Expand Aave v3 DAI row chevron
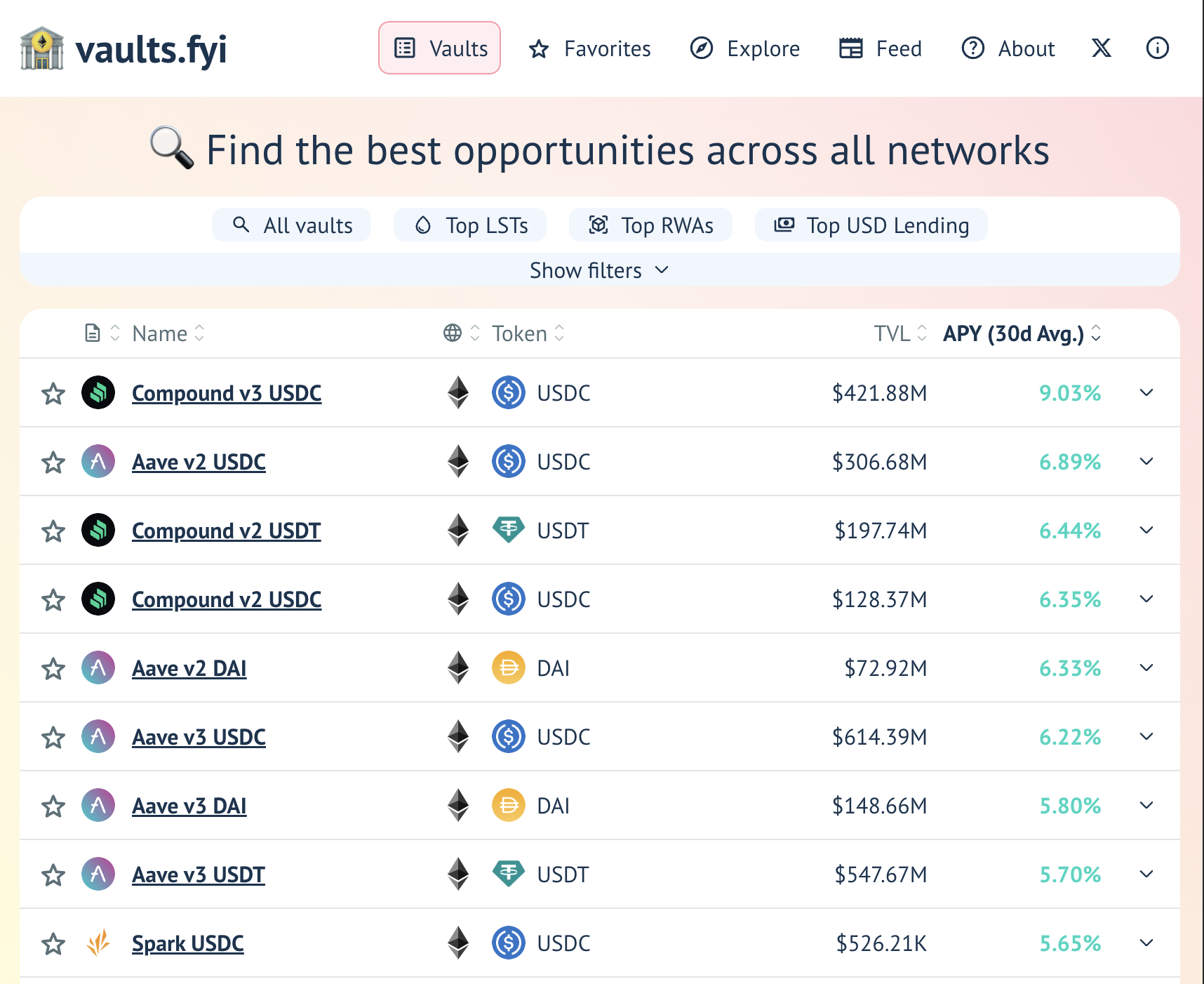 [x=1146, y=805]
